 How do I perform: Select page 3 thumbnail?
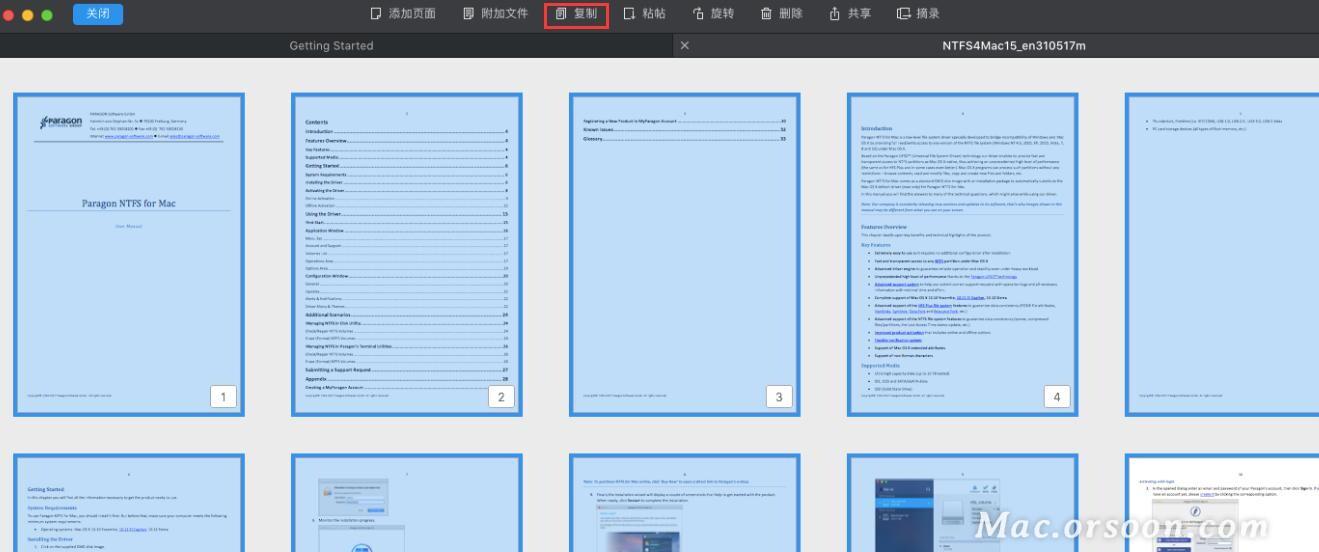(x=684, y=255)
